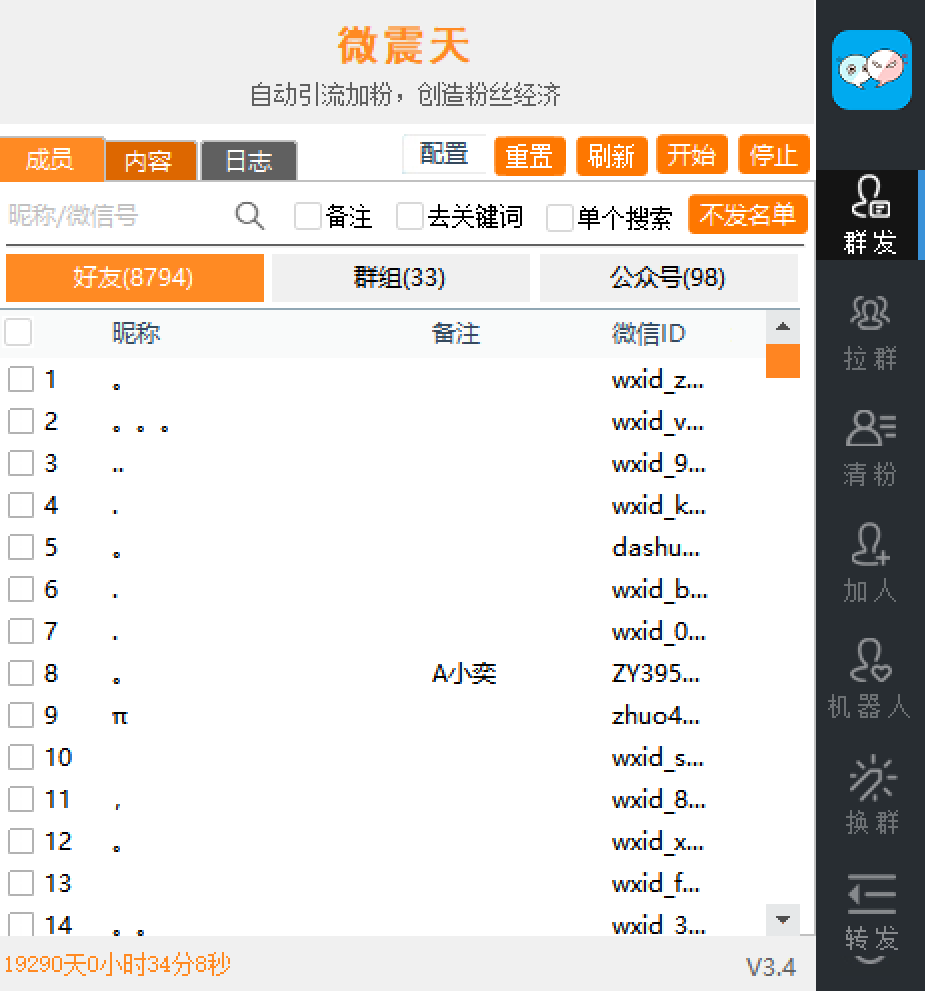Enable the 备注 remarks checkbox
The height and width of the screenshot is (991, 925).
307,216
